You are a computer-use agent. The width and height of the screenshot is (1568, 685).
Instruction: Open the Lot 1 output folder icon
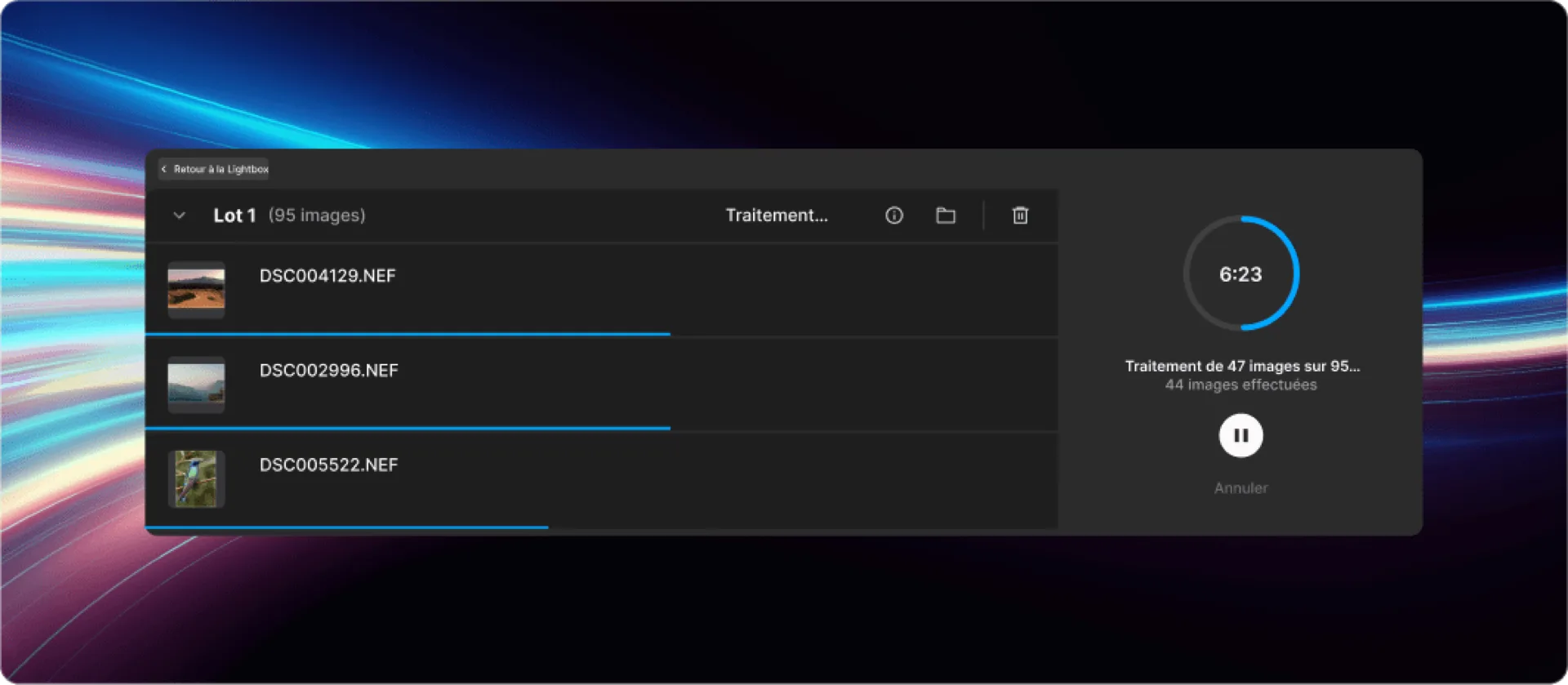click(946, 216)
